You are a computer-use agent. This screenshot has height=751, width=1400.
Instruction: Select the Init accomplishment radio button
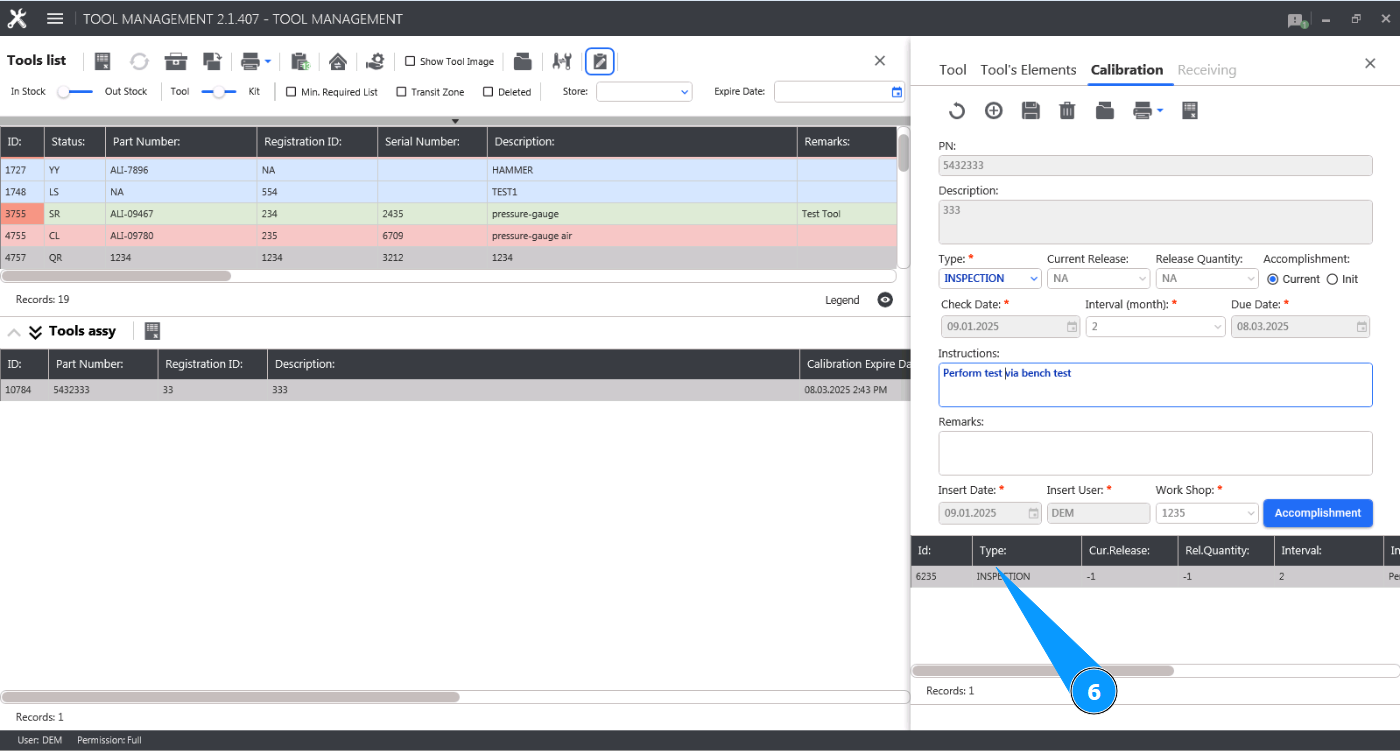pyautogui.click(x=1332, y=279)
